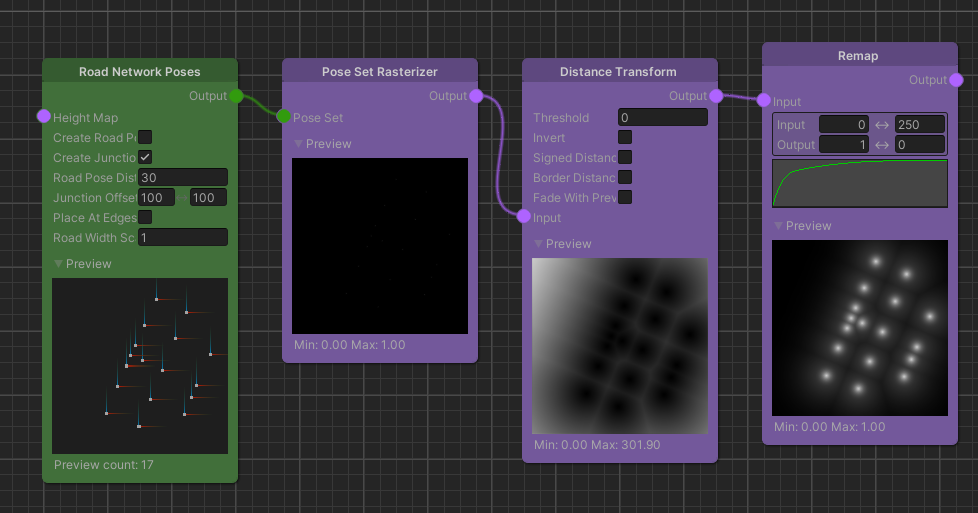Click Pose Set Rasterizer Output port
This screenshot has height=513, width=978.
476,96
